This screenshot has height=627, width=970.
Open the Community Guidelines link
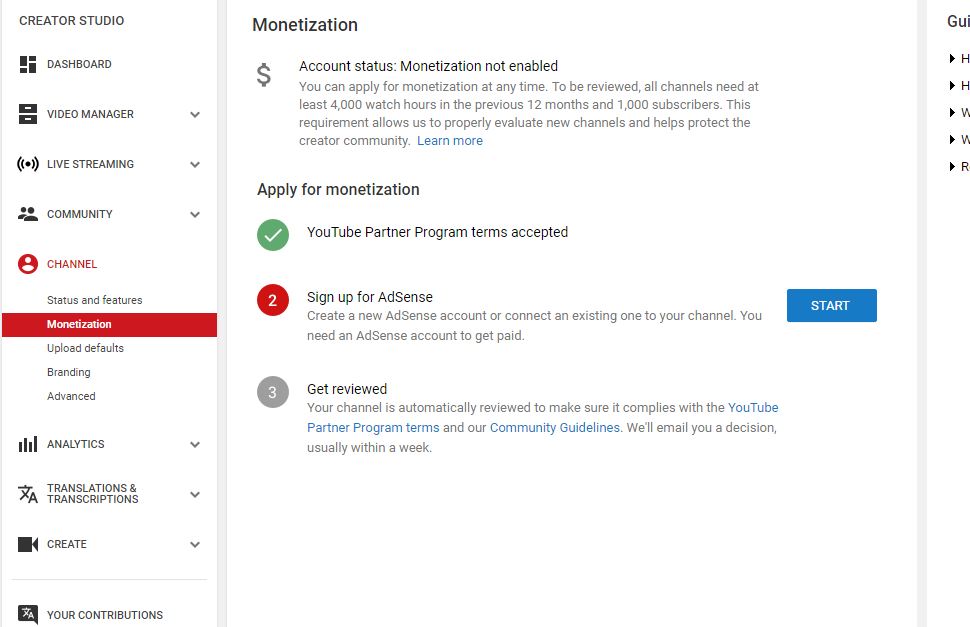tap(555, 427)
